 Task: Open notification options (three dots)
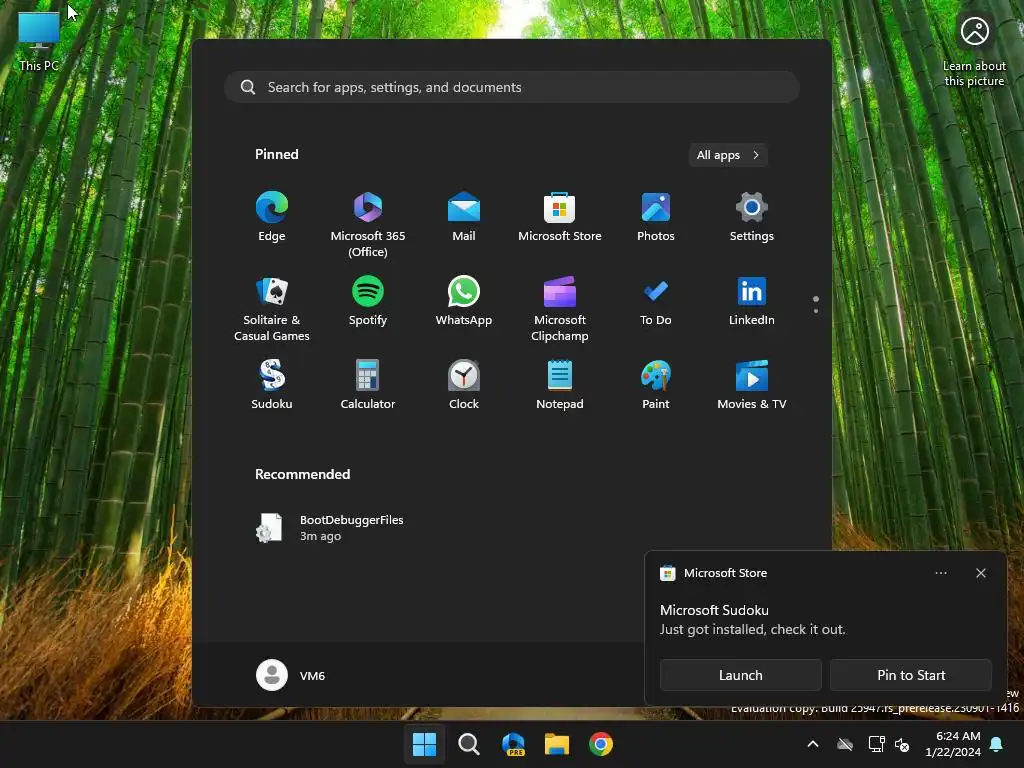(941, 573)
